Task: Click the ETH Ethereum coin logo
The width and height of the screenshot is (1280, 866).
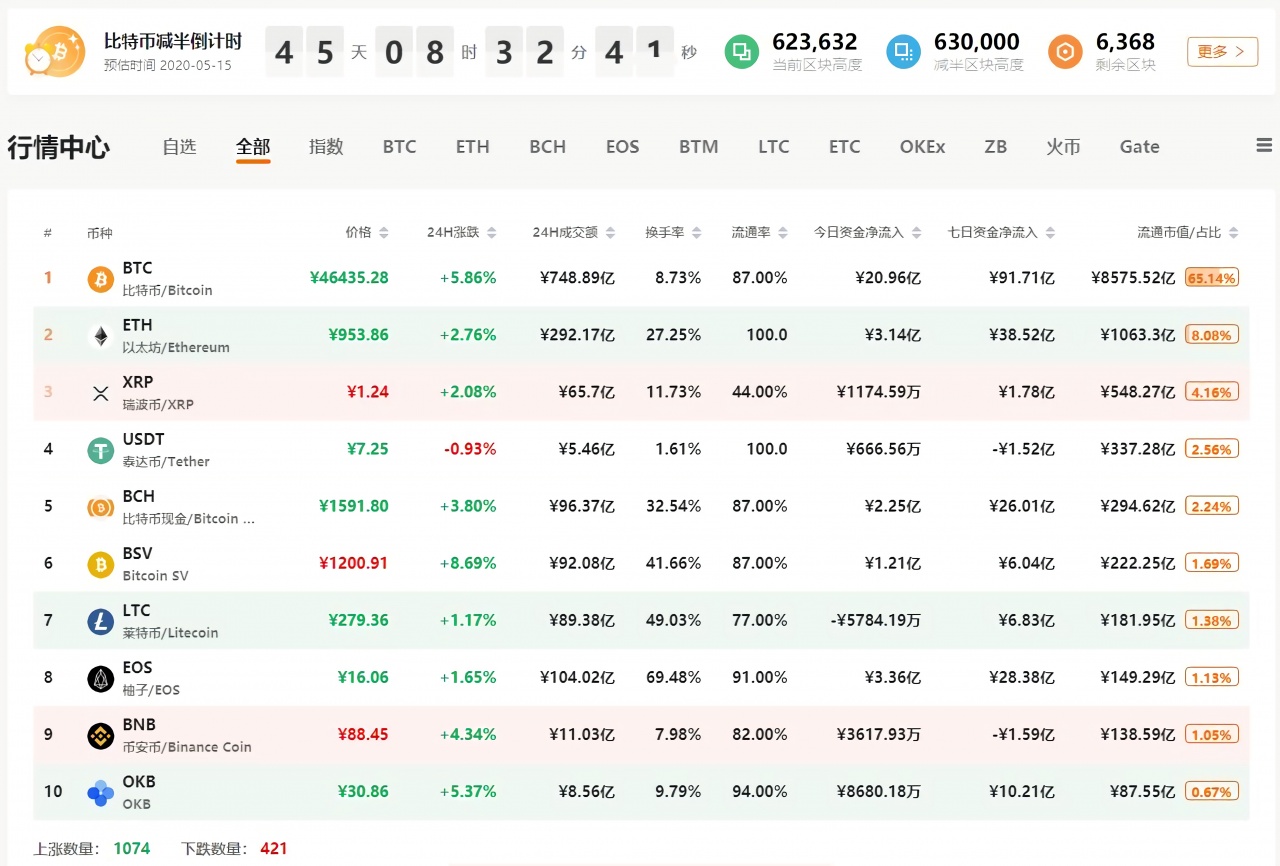Action: pyautogui.click(x=100, y=336)
